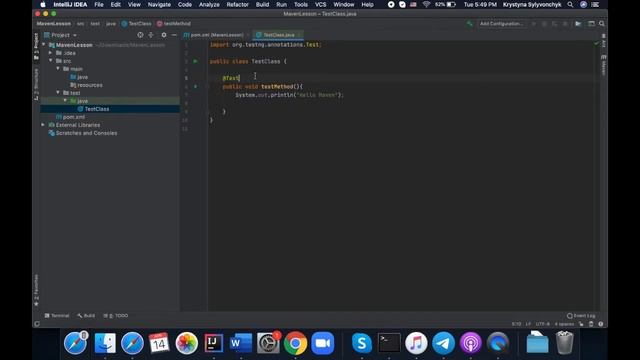640x360 pixels.
Task: Click tool windows quick-access icon bottom-left corner
Action: [x=37, y=324]
